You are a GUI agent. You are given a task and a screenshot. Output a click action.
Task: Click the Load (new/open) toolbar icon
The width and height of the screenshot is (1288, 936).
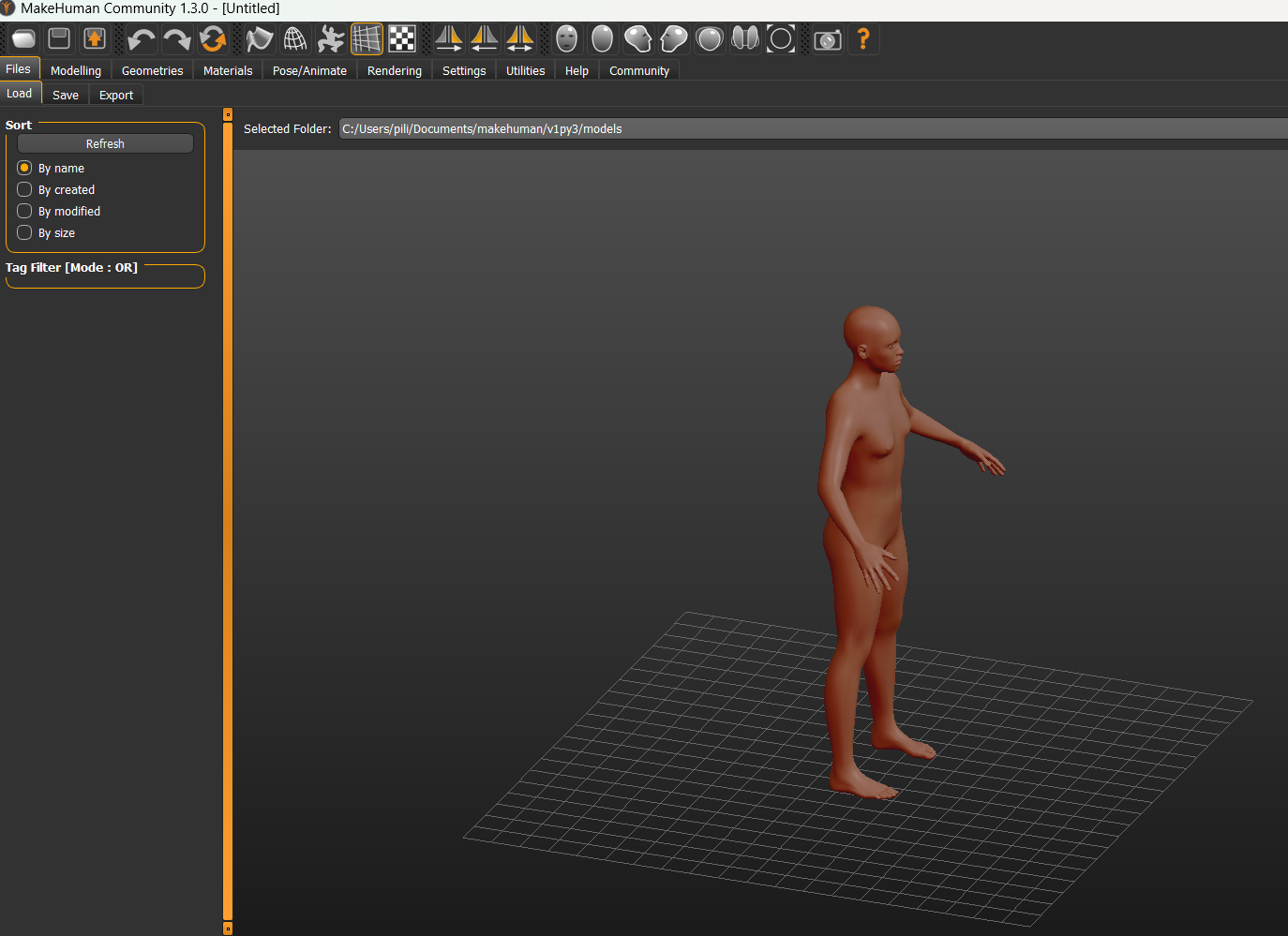click(x=23, y=39)
